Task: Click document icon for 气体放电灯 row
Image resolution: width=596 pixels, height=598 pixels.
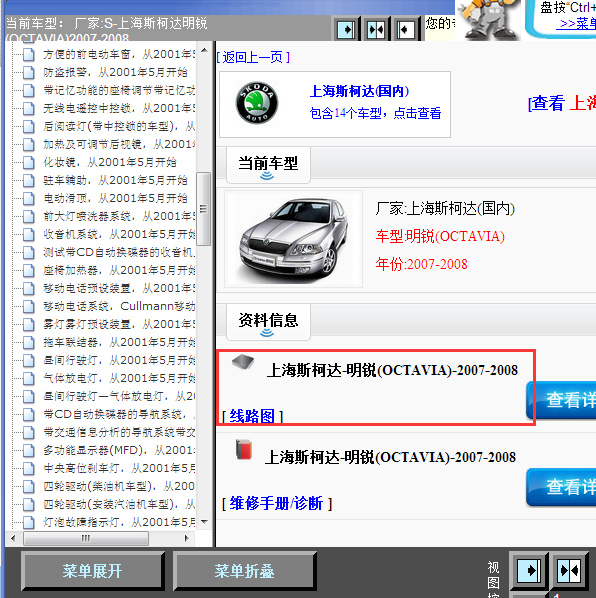Action: click(29, 378)
